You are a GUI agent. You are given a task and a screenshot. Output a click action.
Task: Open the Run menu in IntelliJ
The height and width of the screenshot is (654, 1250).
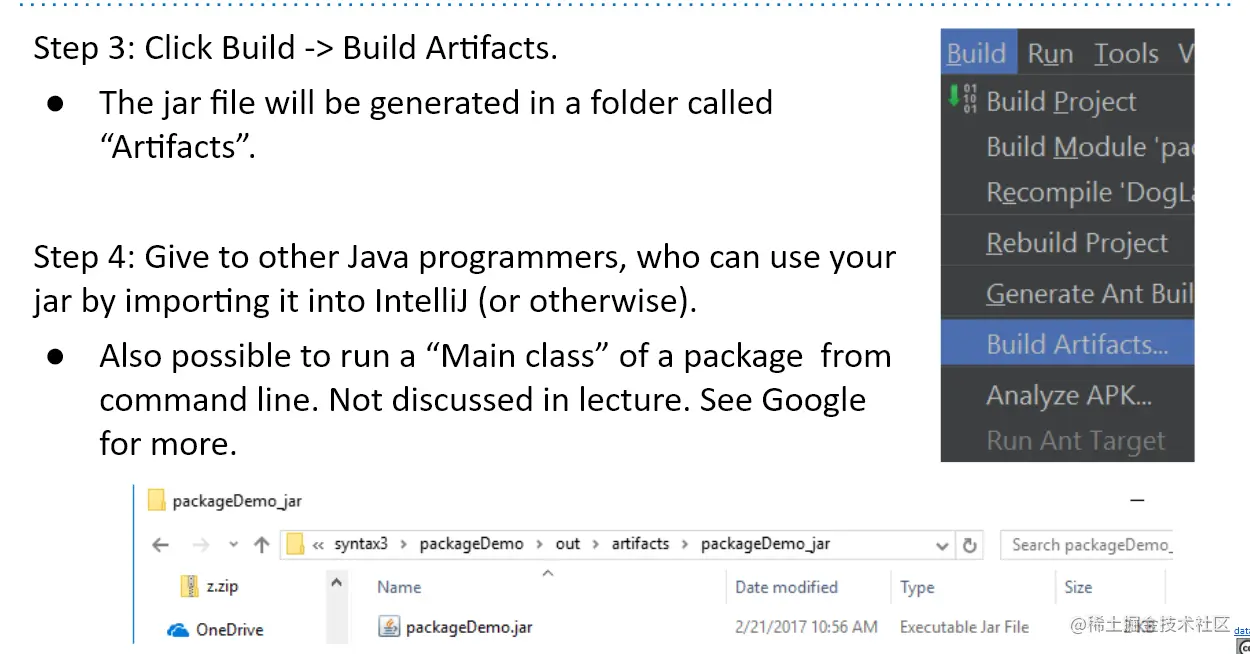click(x=1050, y=53)
